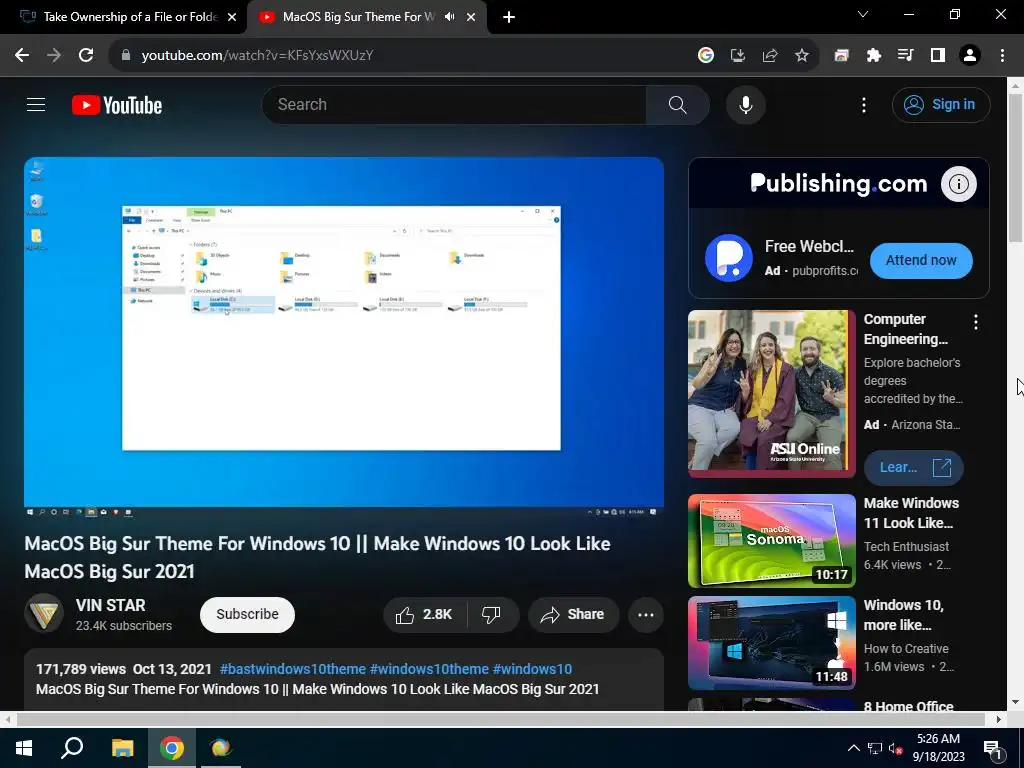Click the share page icon in address bar
This screenshot has height=768, width=1024.
coord(769,56)
